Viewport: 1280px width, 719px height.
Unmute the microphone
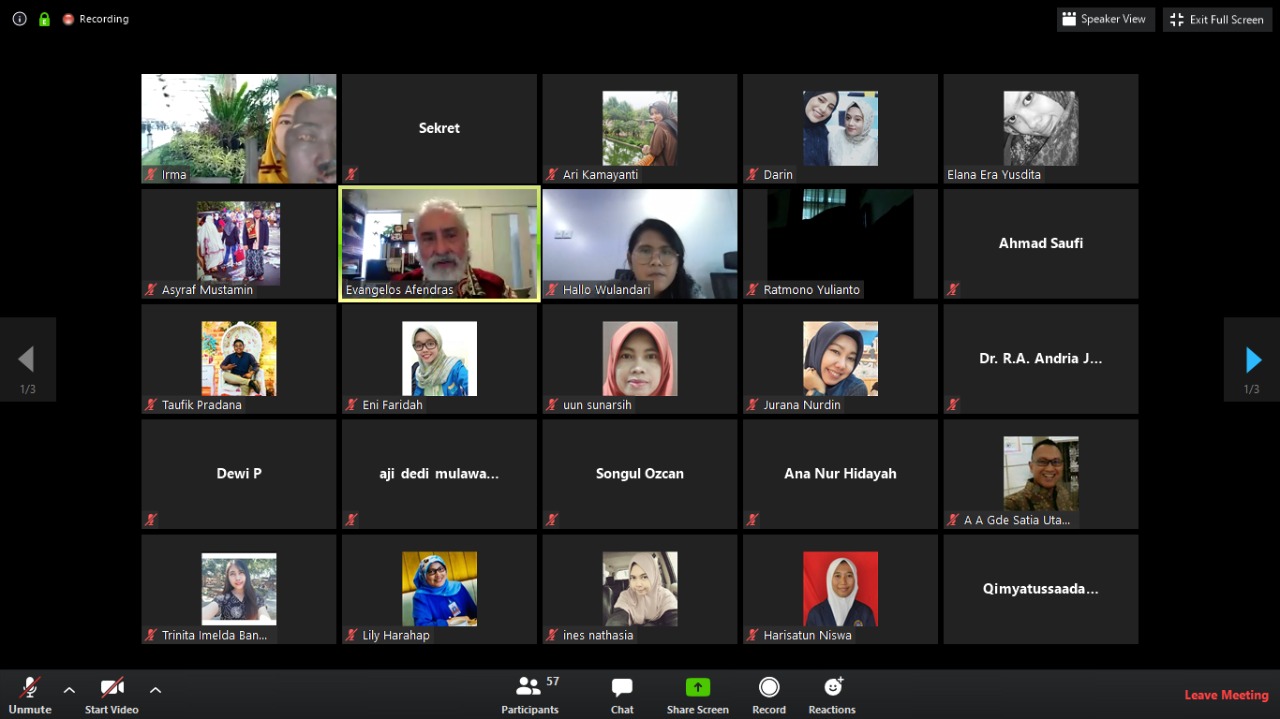[x=30, y=694]
